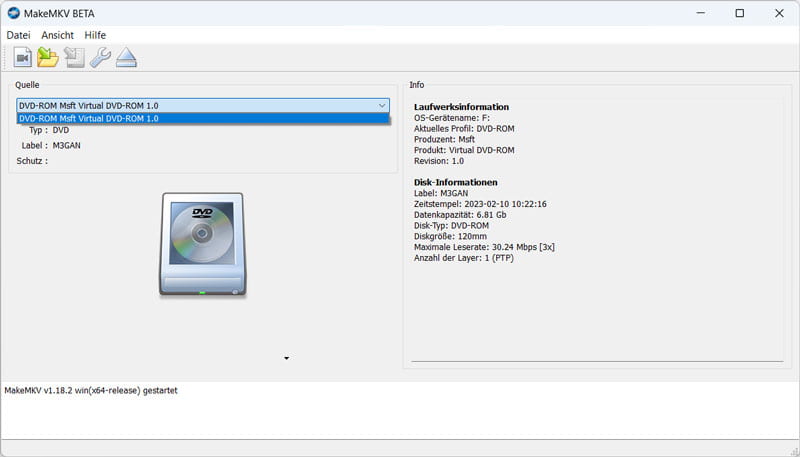Open the Ansicht menu
Viewport: 800px width, 457px height.
(x=58, y=35)
